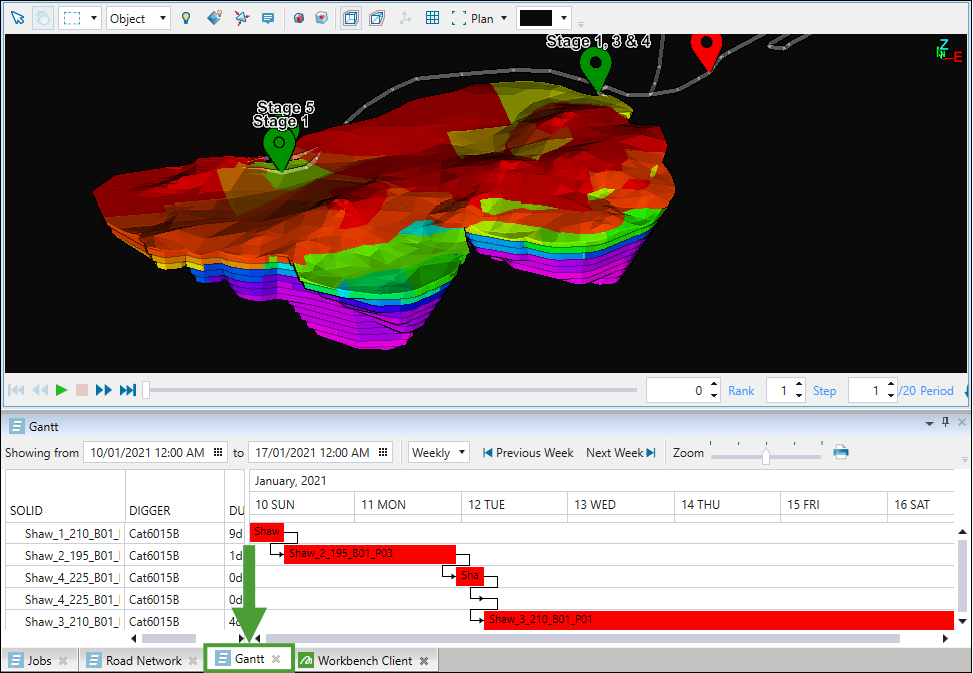Click the Gantt print icon
973x673 pixels.
click(841, 452)
